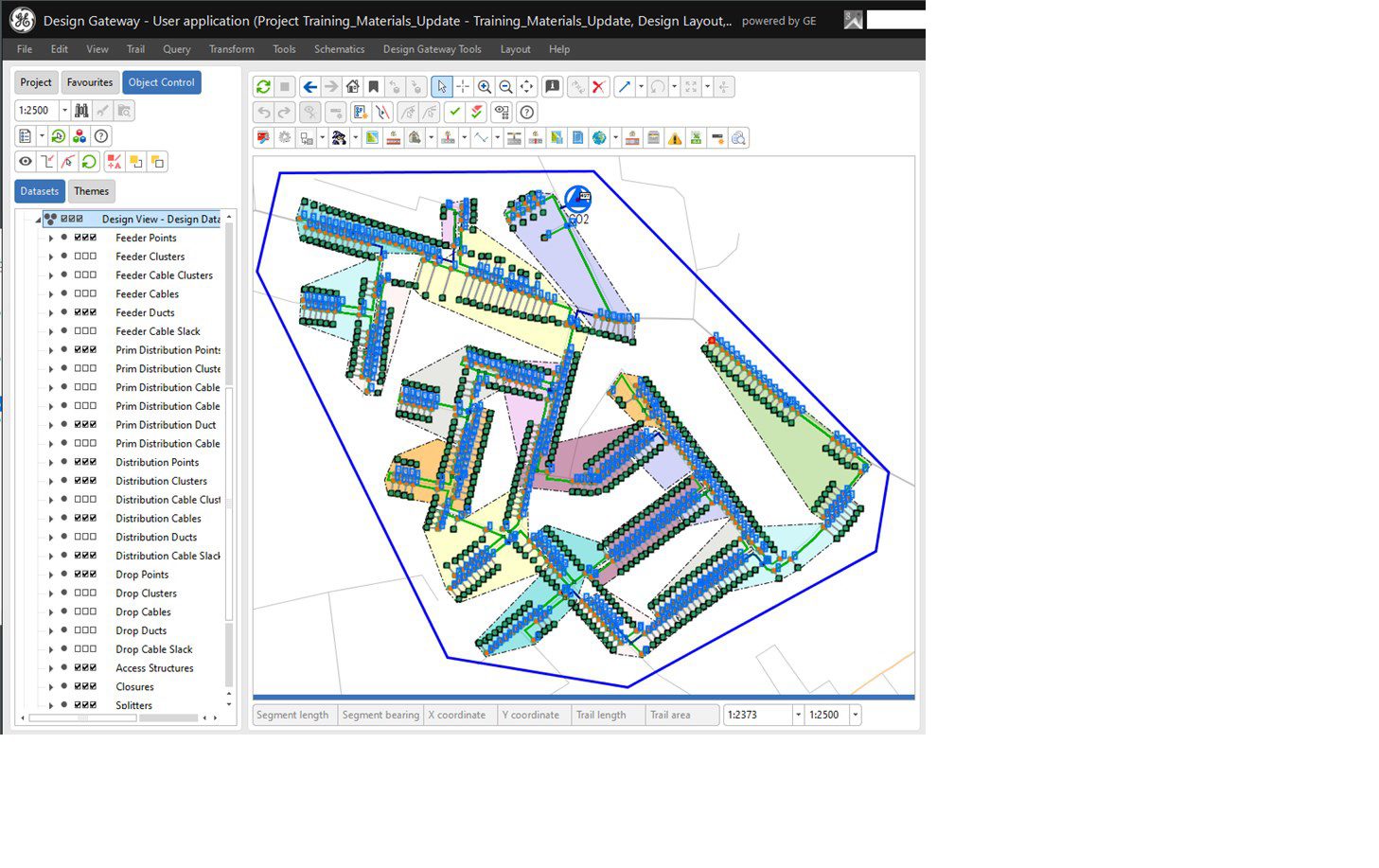The width and height of the screenshot is (1379, 868).
Task: Click the blue document icon in design toolbar
Action: [x=577, y=138]
